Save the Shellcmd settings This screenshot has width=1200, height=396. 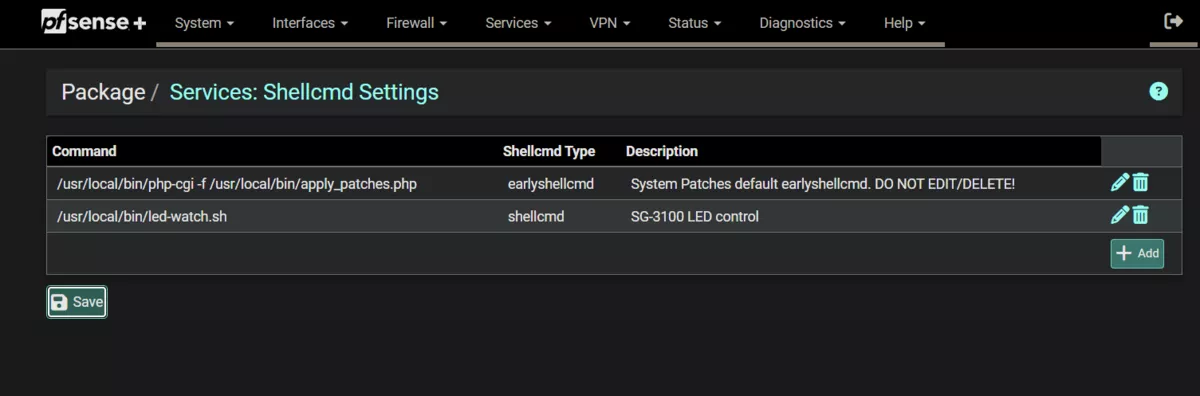click(77, 302)
